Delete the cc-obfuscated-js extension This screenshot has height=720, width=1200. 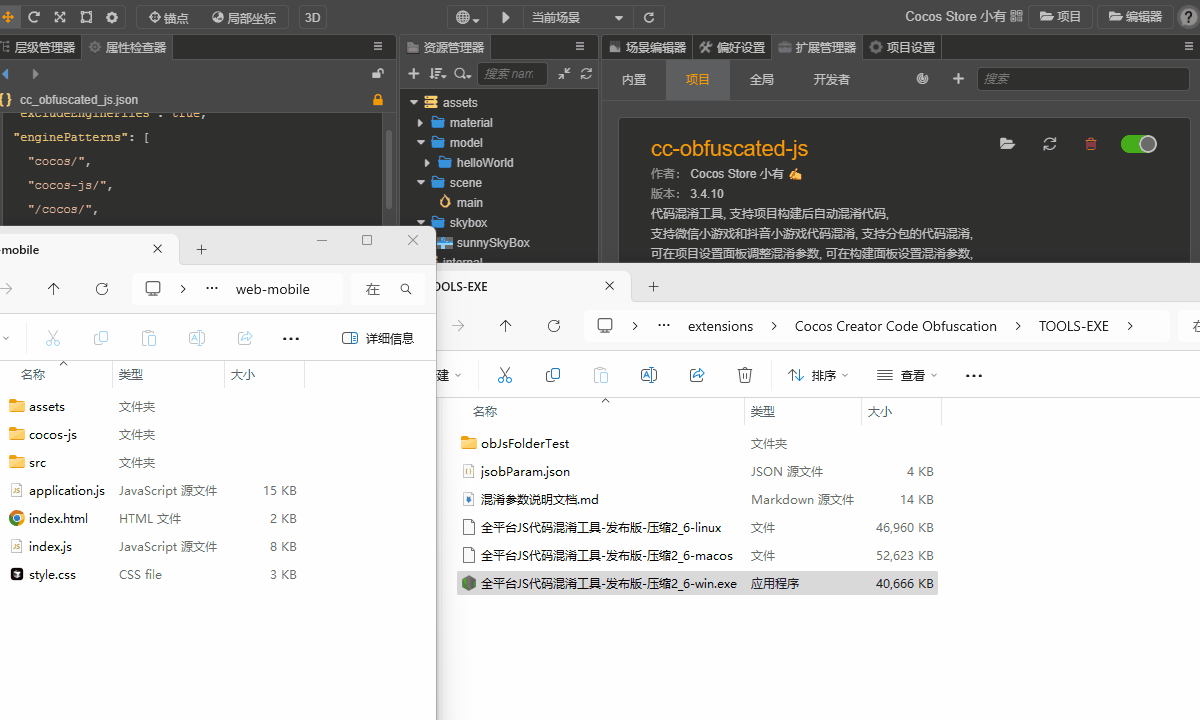pyautogui.click(x=1091, y=144)
